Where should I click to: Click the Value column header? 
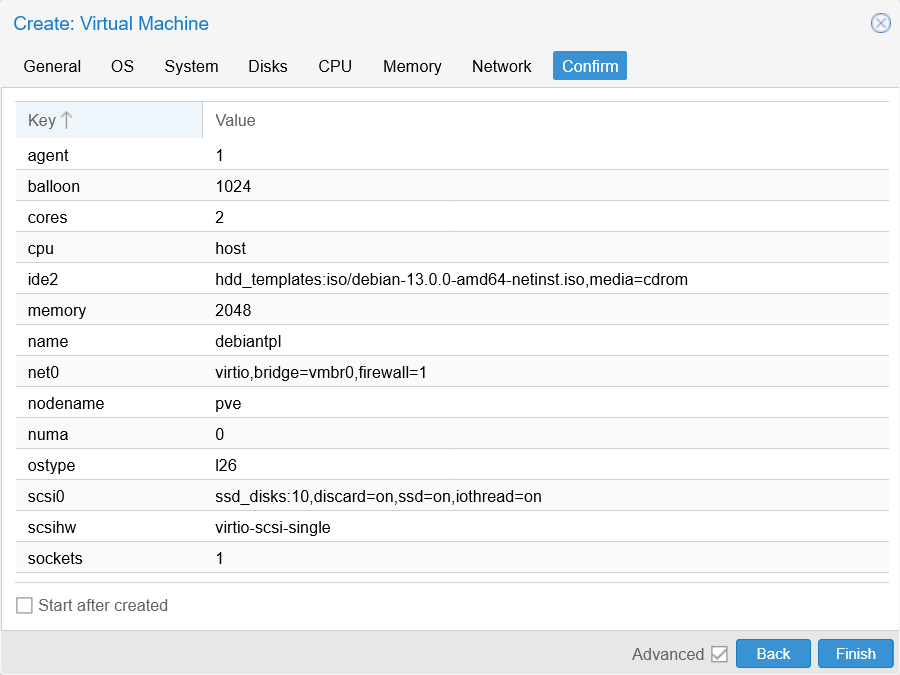pos(235,120)
